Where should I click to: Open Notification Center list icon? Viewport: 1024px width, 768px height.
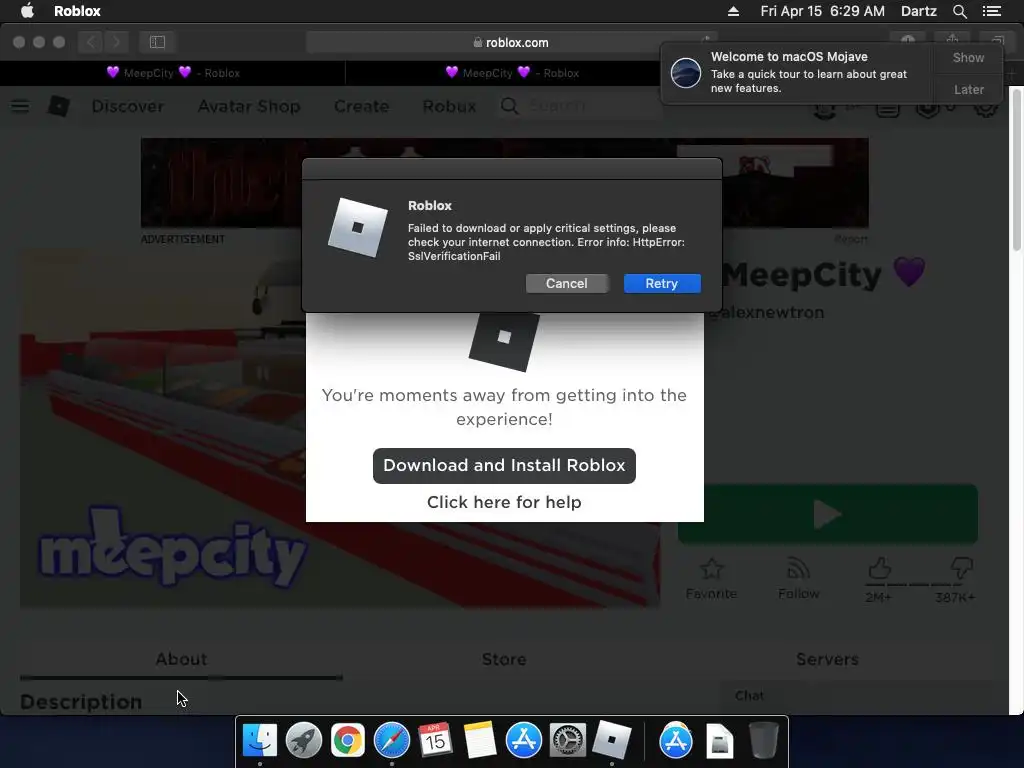(x=991, y=11)
